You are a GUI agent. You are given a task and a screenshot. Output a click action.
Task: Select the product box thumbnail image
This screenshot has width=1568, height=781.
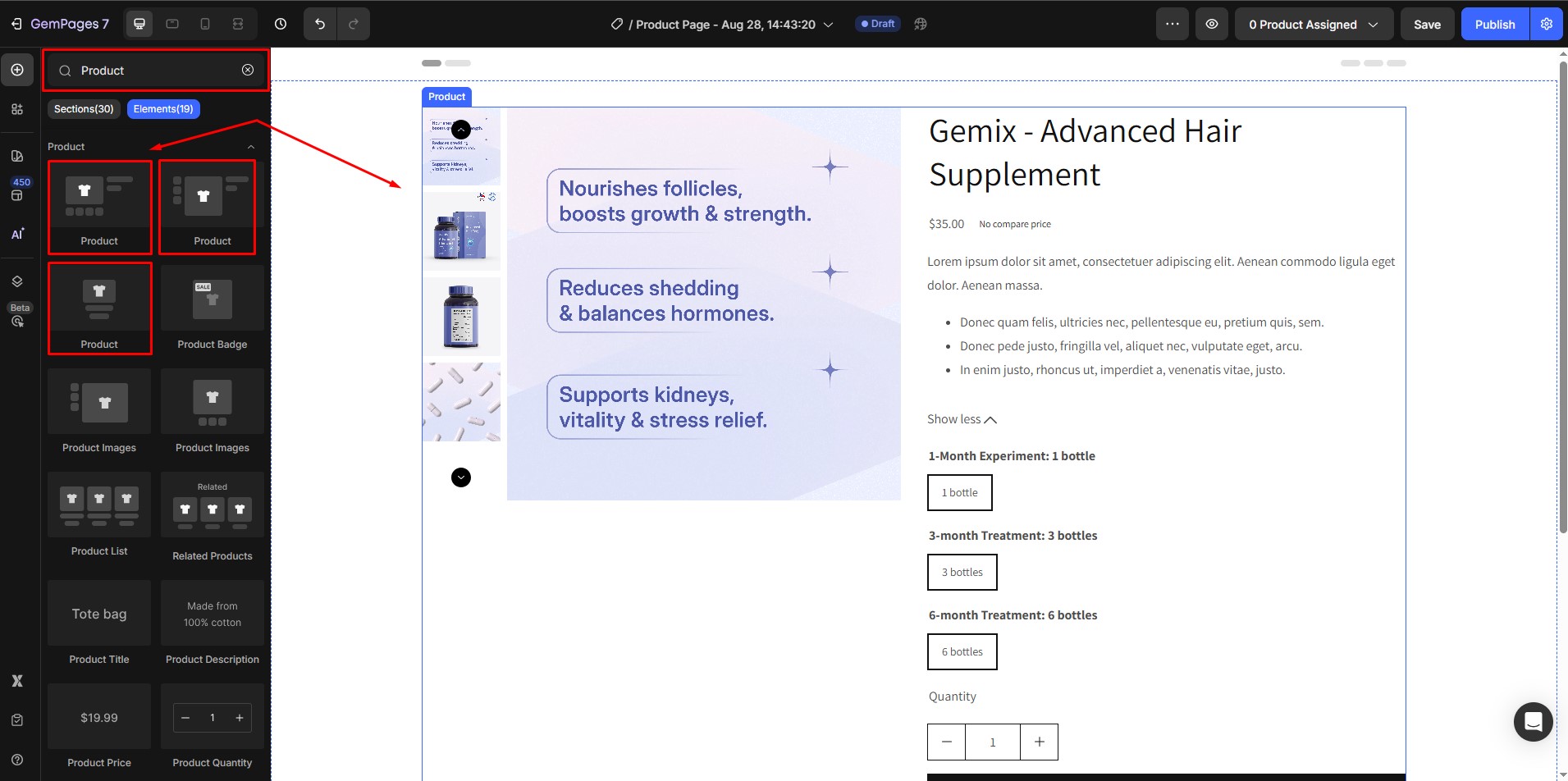(x=461, y=231)
